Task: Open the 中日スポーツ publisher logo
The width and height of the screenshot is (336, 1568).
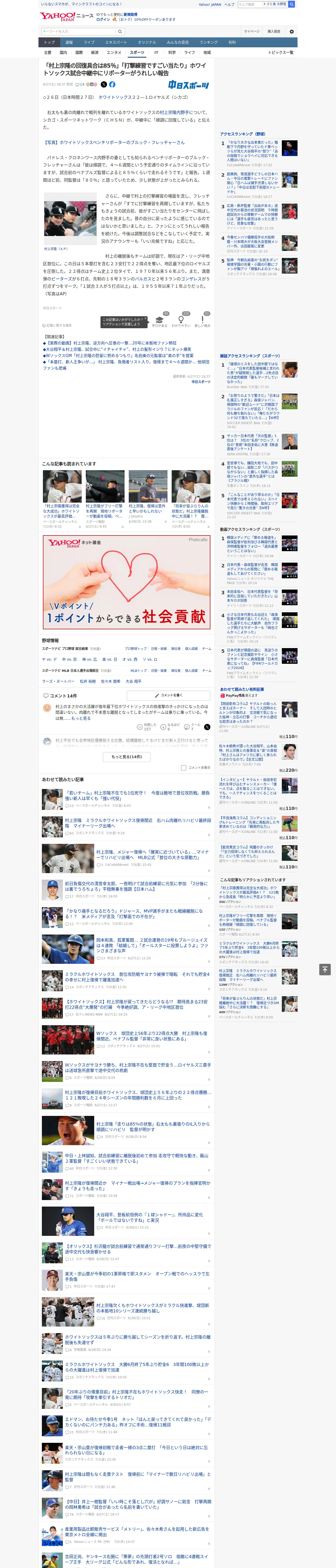Action: (189, 85)
